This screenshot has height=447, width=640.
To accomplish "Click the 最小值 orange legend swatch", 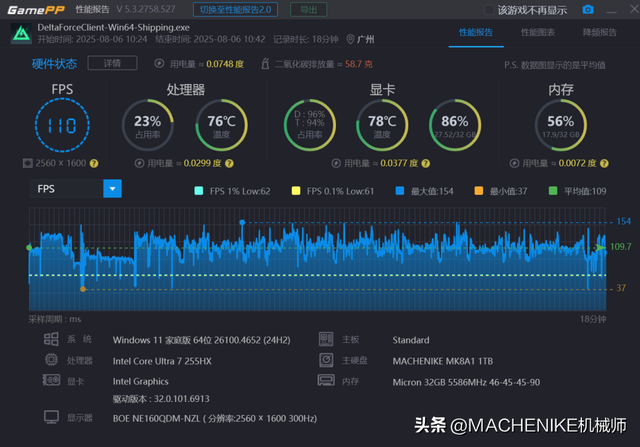I will 479,191.
